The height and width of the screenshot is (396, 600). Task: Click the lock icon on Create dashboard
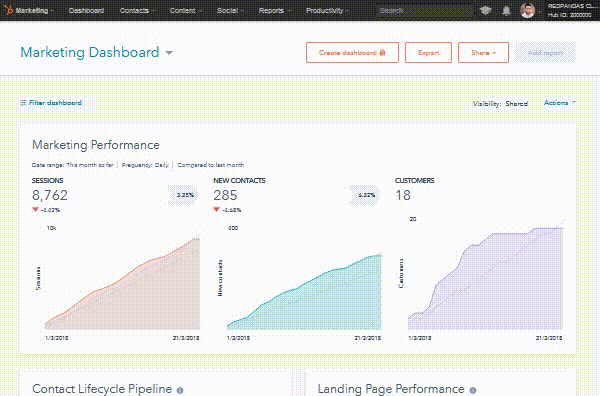pyautogui.click(x=382, y=52)
